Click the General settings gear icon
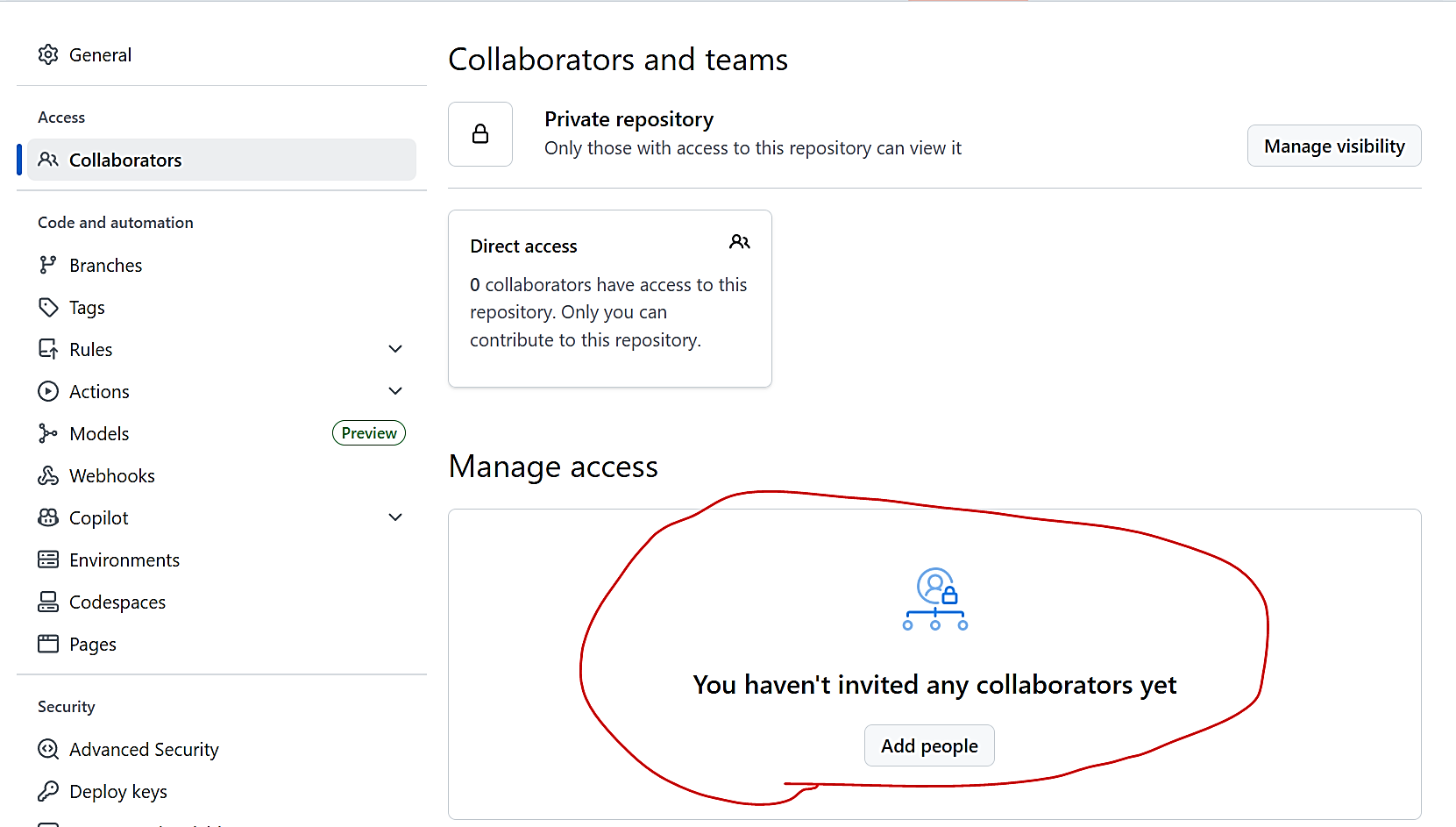Screen dimensions: 1456x827 pos(48,55)
